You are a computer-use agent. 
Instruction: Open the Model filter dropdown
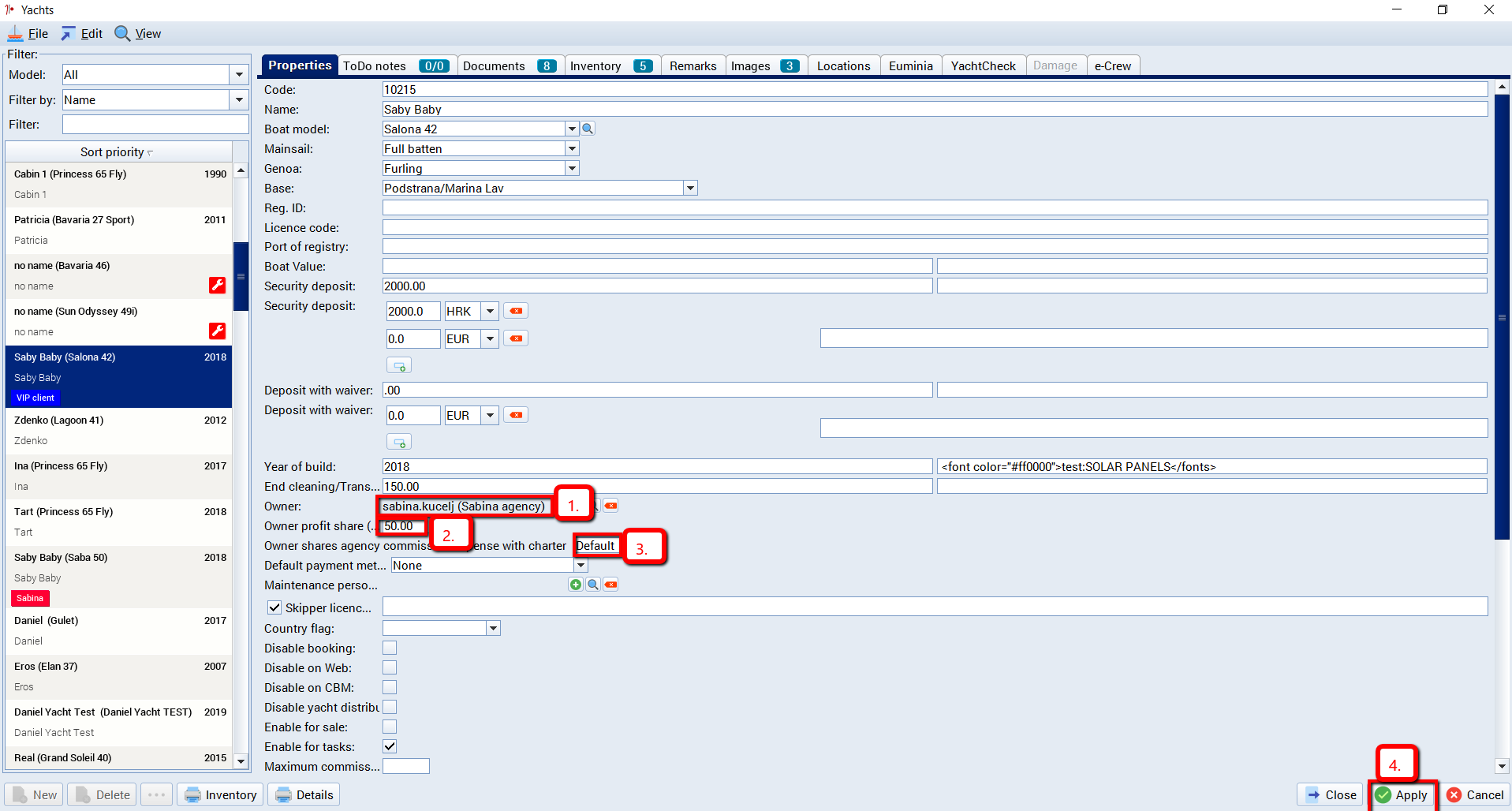click(239, 75)
